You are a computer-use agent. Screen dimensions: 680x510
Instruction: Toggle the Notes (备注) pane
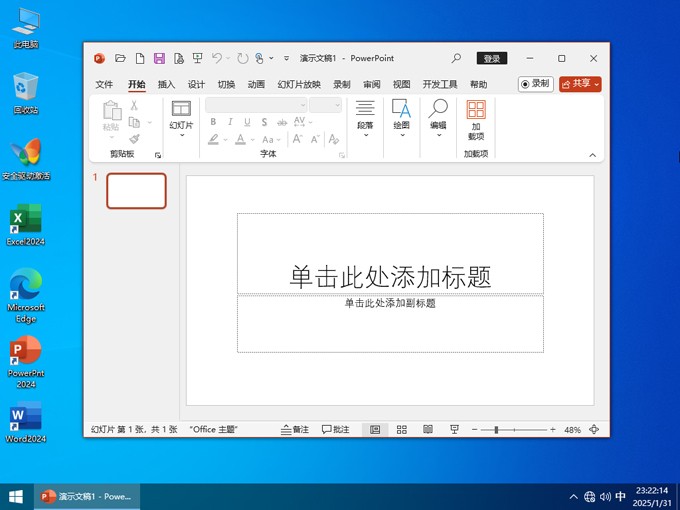click(295, 429)
